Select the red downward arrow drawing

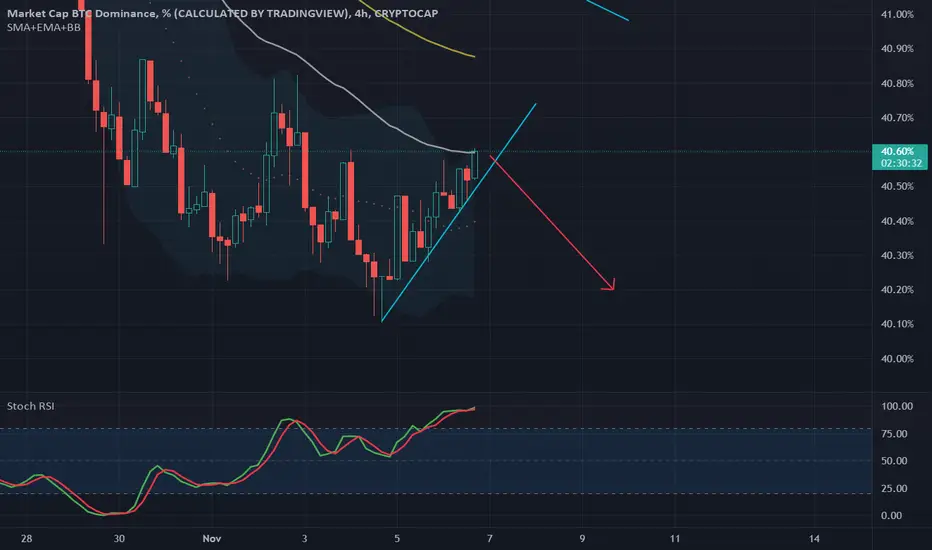[x=552, y=222]
